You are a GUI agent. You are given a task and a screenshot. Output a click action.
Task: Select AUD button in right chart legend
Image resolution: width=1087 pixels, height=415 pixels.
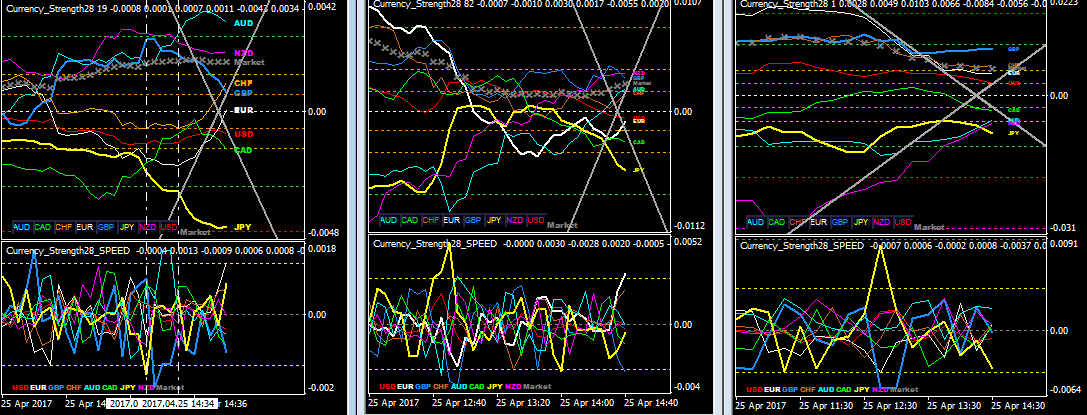tap(756, 222)
